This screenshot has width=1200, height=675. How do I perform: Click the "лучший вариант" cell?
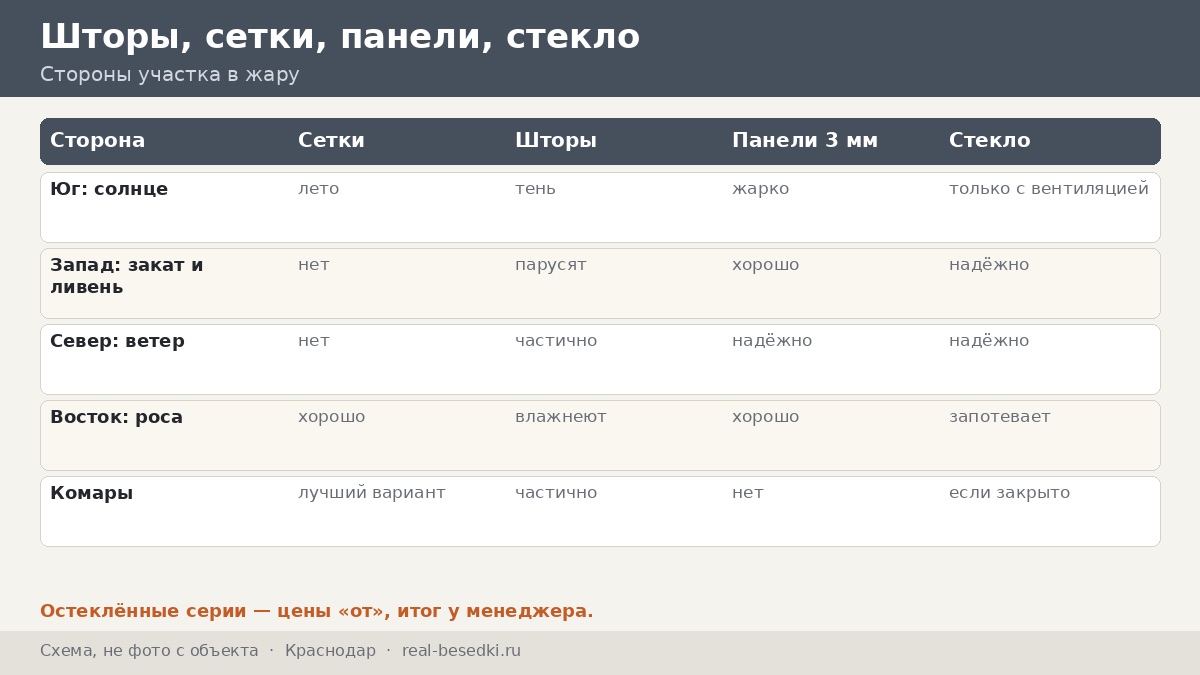tap(372, 493)
